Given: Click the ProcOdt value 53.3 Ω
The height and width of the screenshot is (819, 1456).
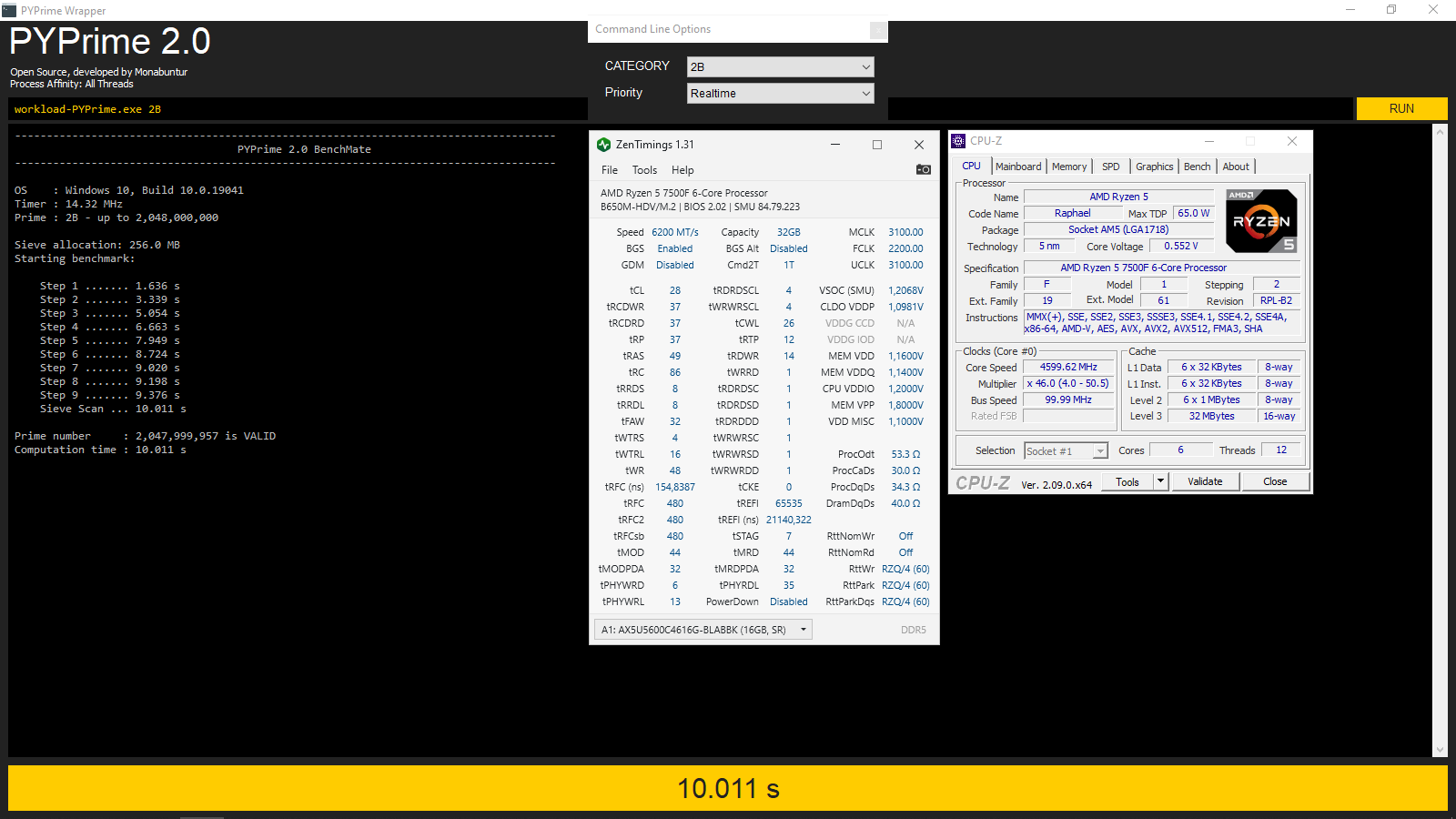Looking at the screenshot, I should click(x=905, y=454).
